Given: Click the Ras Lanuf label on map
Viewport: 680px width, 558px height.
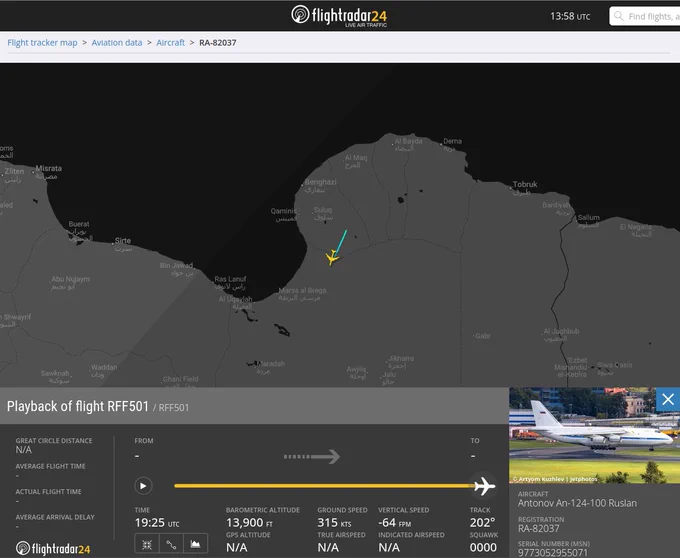Looking at the screenshot, I should (x=230, y=279).
